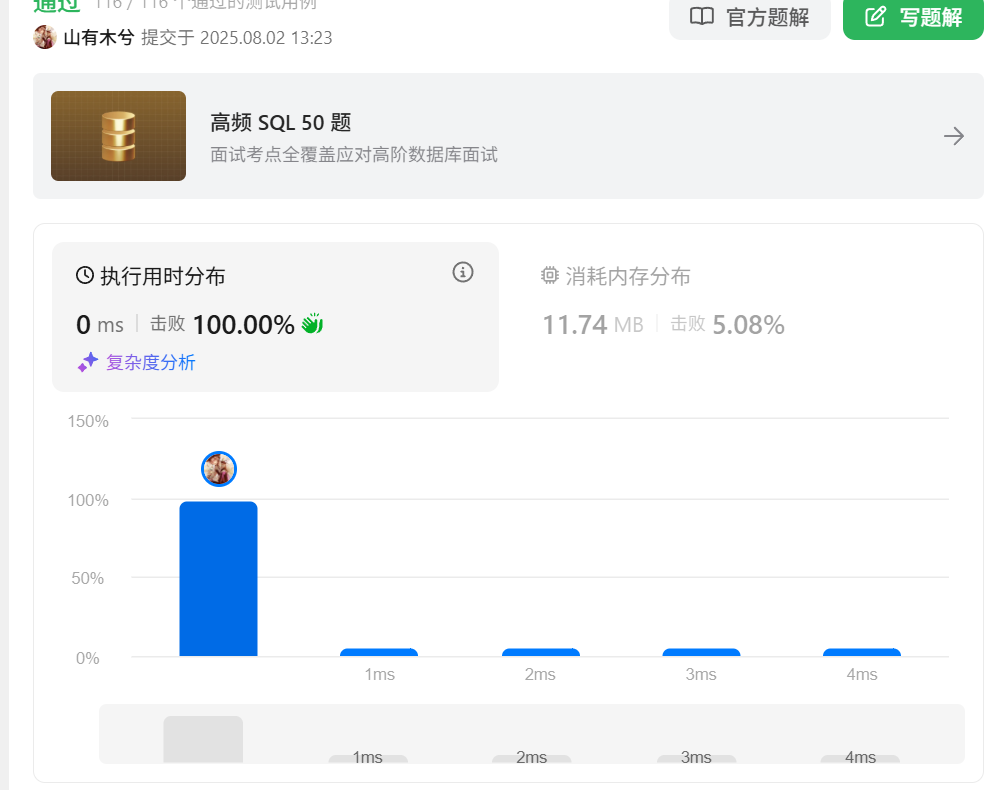Screen dimensions: 985x790
Task: Click the 4ms mark on range slider
Action: pos(860,757)
